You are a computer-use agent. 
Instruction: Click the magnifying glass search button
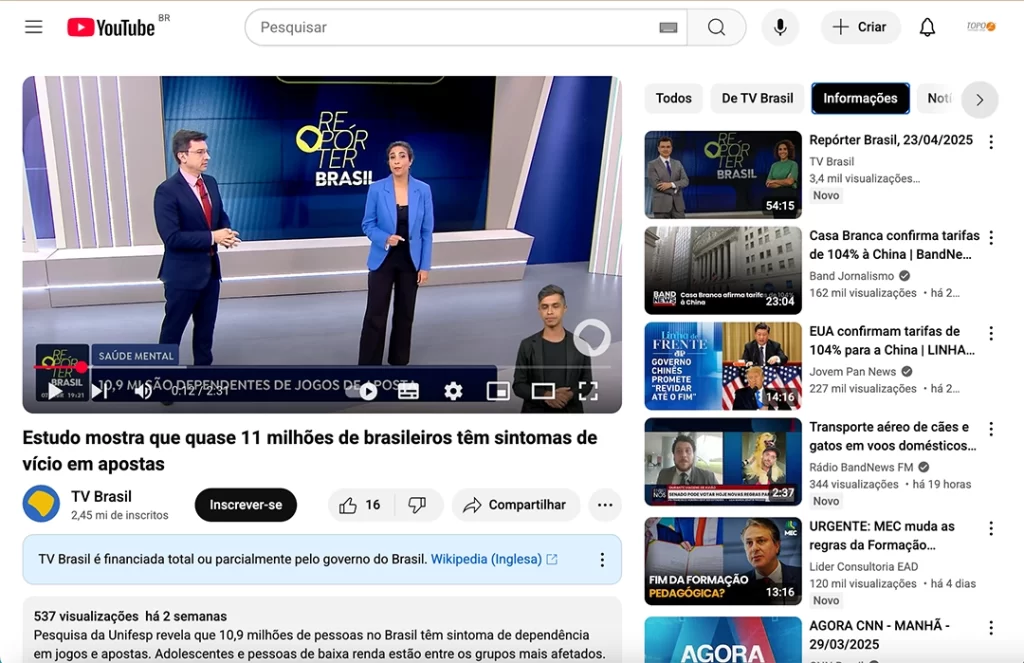point(716,27)
